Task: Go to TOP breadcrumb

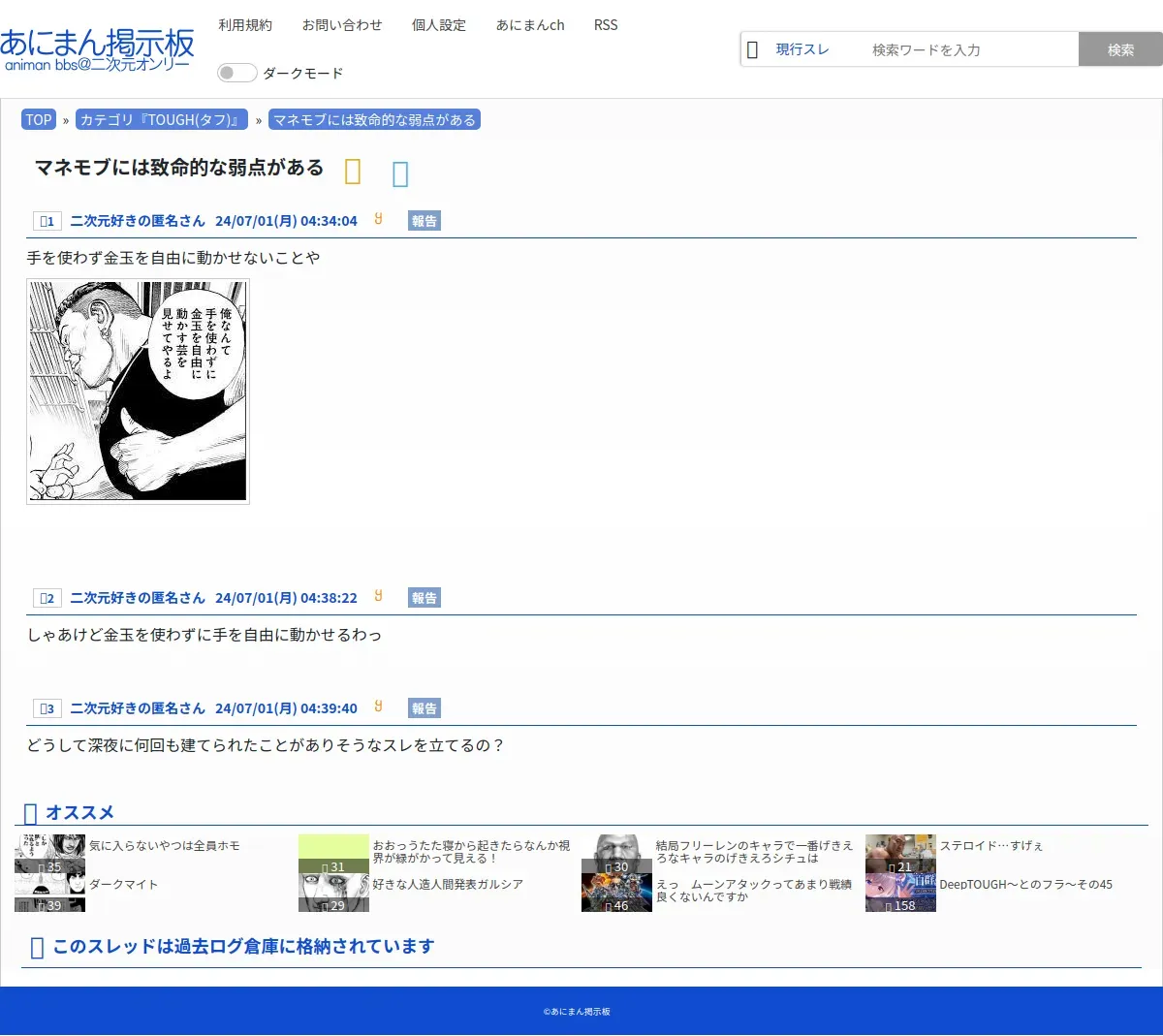Action: coord(39,120)
